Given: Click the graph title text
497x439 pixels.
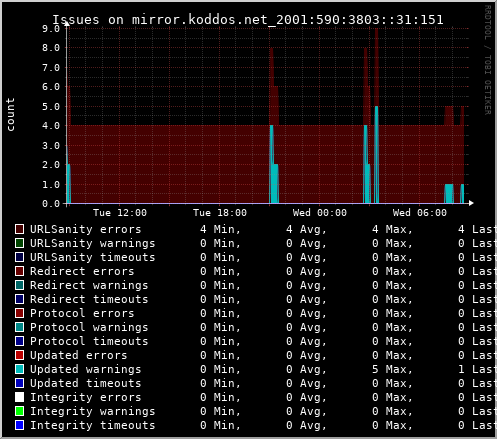Looking at the screenshot, I should tap(248, 20).
